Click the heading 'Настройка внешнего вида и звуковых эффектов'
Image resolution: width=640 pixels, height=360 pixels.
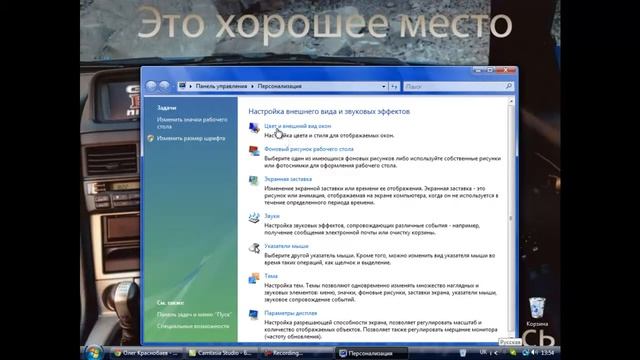tap(329, 111)
